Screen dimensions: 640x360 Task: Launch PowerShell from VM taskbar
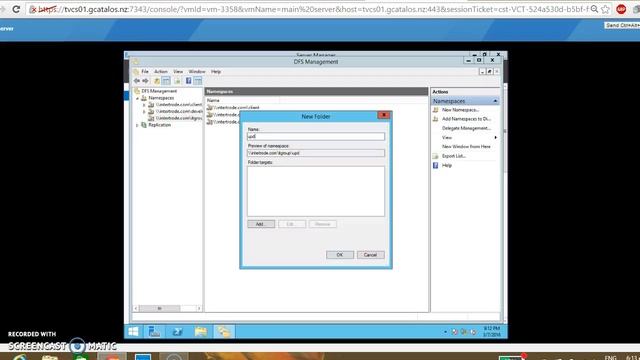point(178,331)
